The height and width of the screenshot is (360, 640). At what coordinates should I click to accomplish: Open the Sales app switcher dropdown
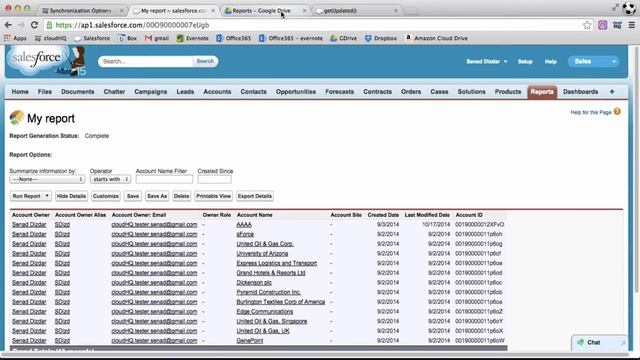(594, 61)
